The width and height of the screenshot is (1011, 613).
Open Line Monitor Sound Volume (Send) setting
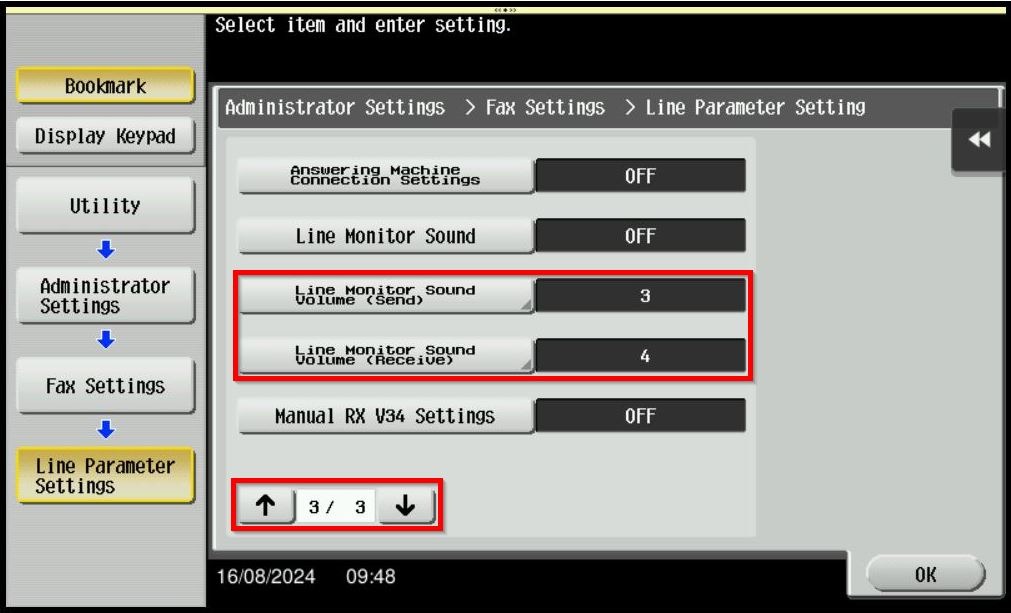pos(386,295)
